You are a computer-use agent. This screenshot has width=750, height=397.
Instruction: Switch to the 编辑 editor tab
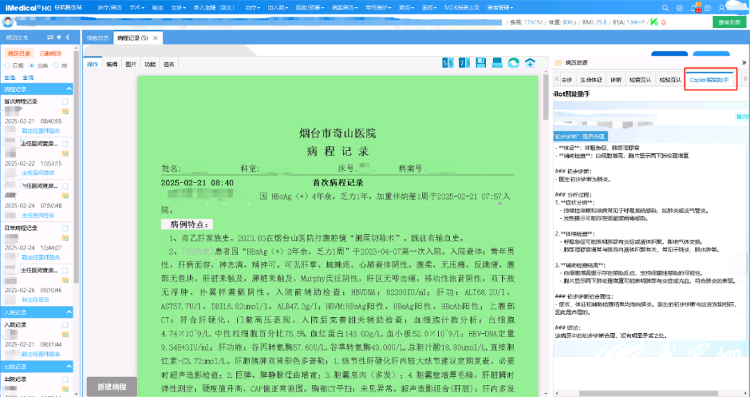[x=111, y=64]
